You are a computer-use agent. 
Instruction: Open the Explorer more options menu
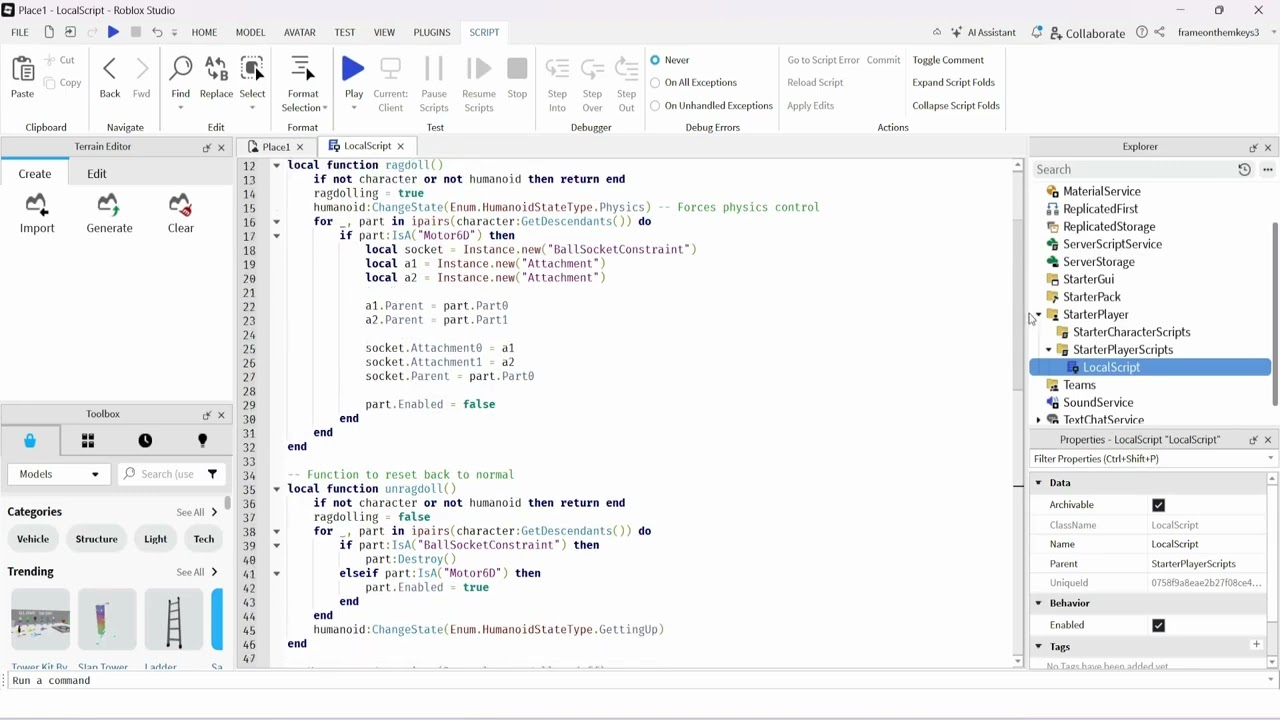pyautogui.click(x=1268, y=170)
